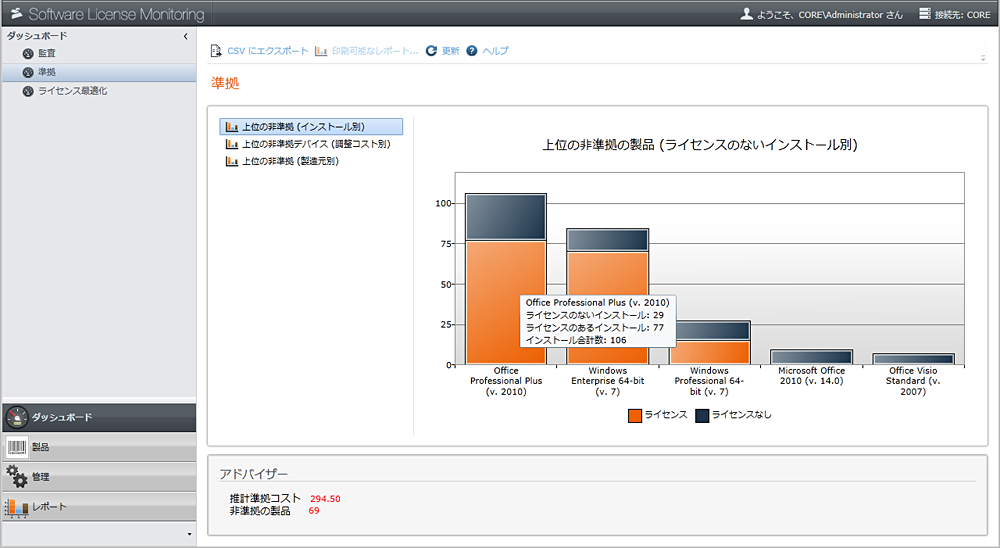Click chart icon beside 上位の非準拠デバイス
1000x548 pixels.
coord(232,144)
